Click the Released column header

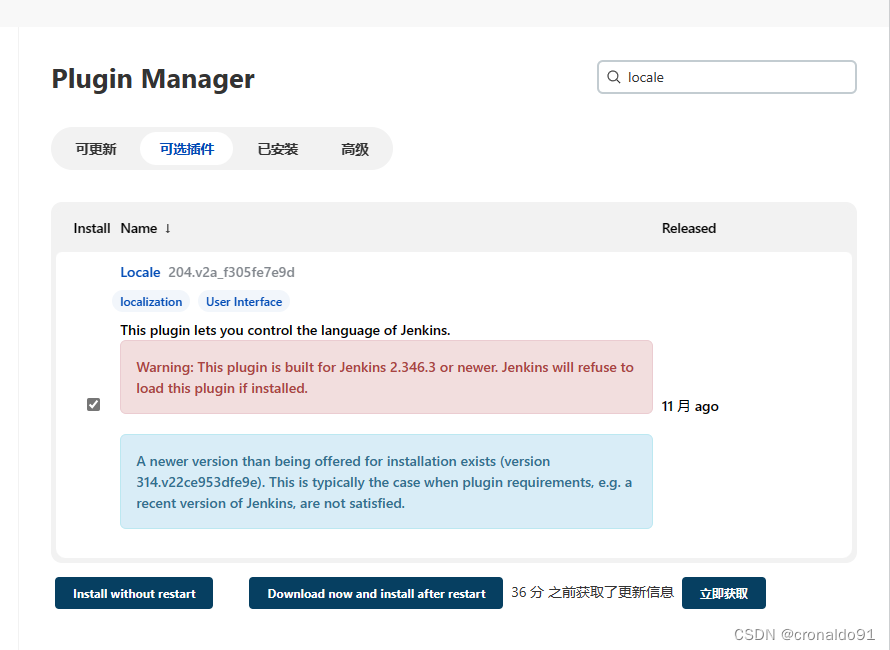[x=689, y=228]
